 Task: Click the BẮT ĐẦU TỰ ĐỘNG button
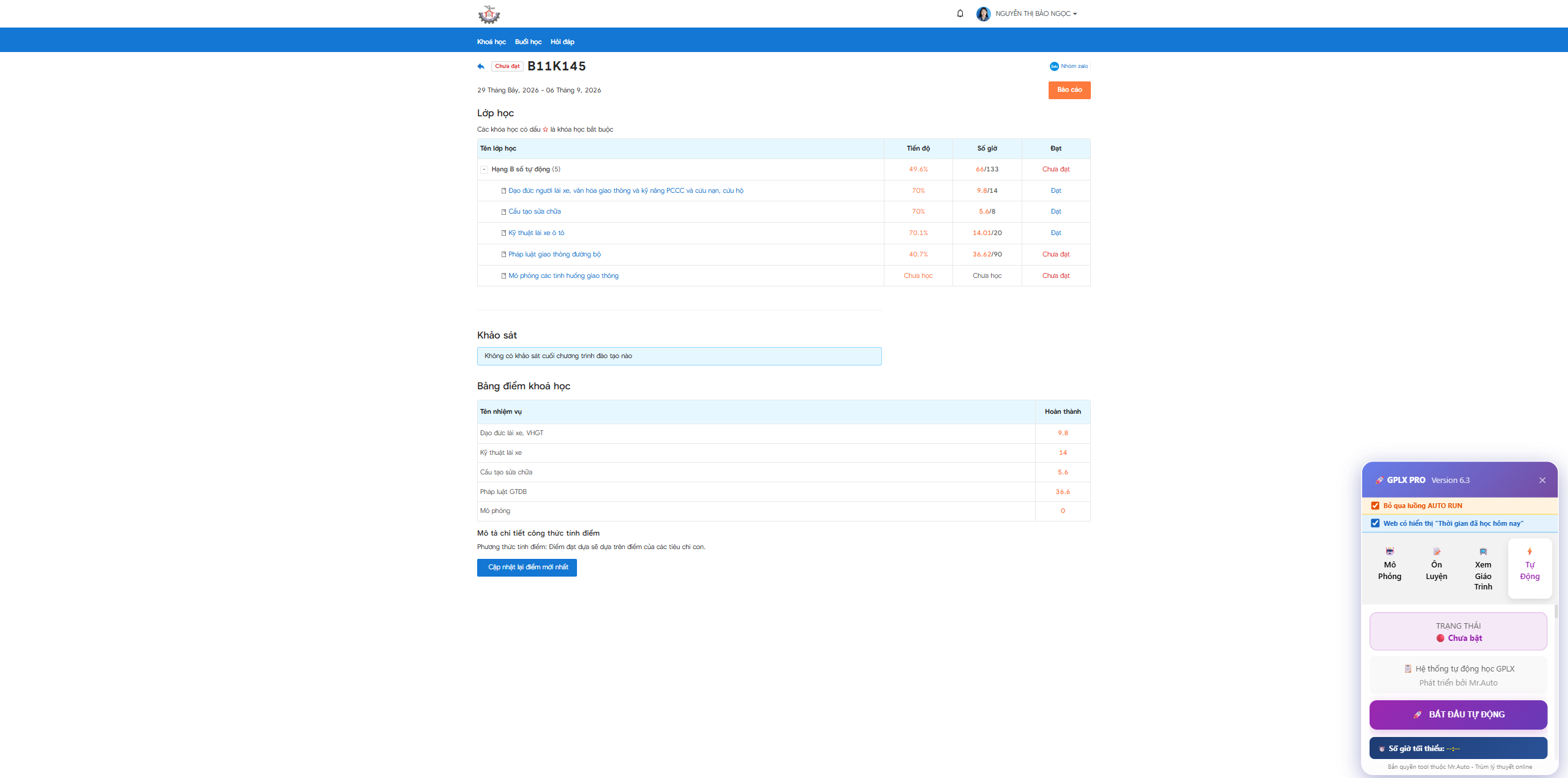click(x=1458, y=714)
